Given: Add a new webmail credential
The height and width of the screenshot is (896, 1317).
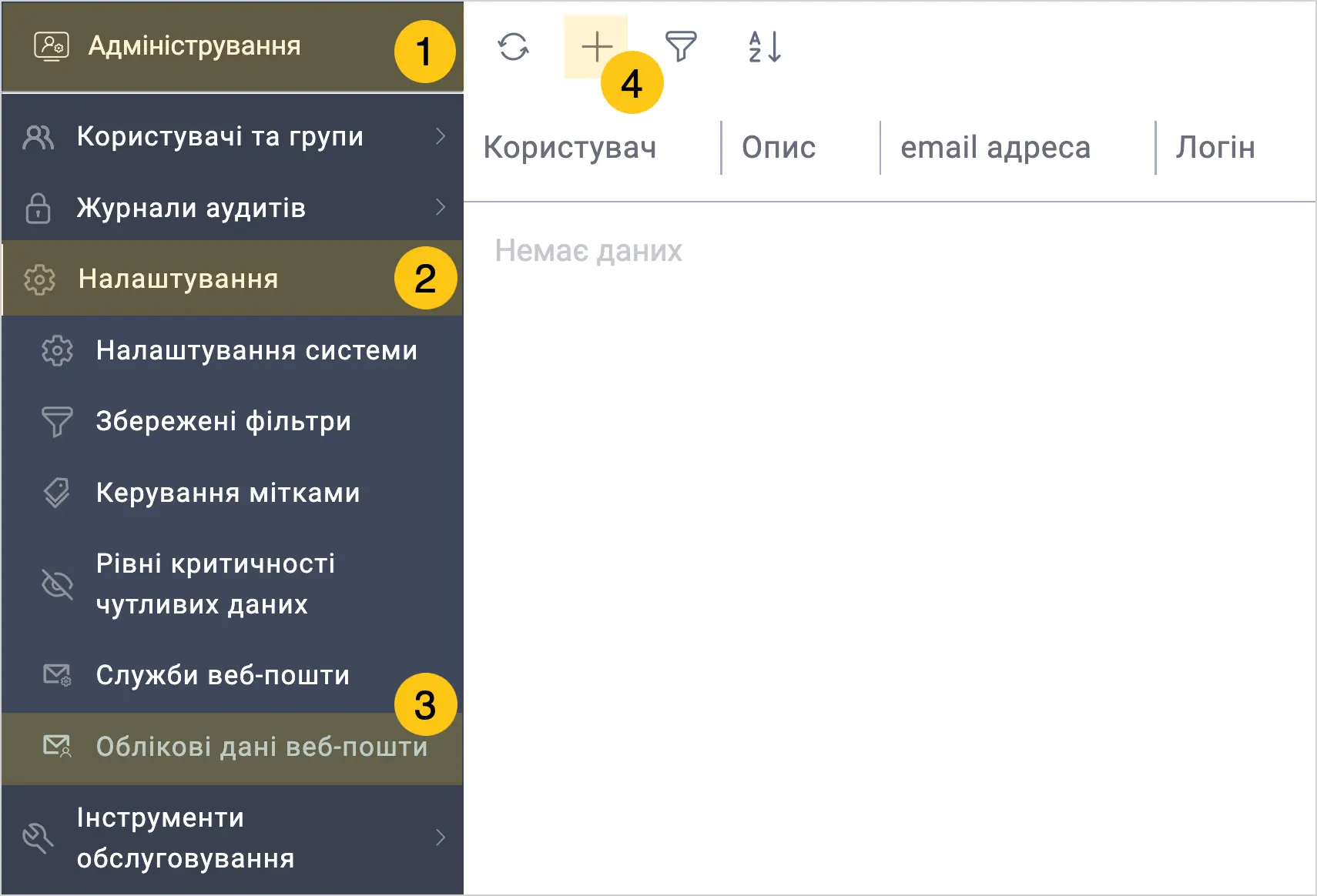Looking at the screenshot, I should 596,47.
